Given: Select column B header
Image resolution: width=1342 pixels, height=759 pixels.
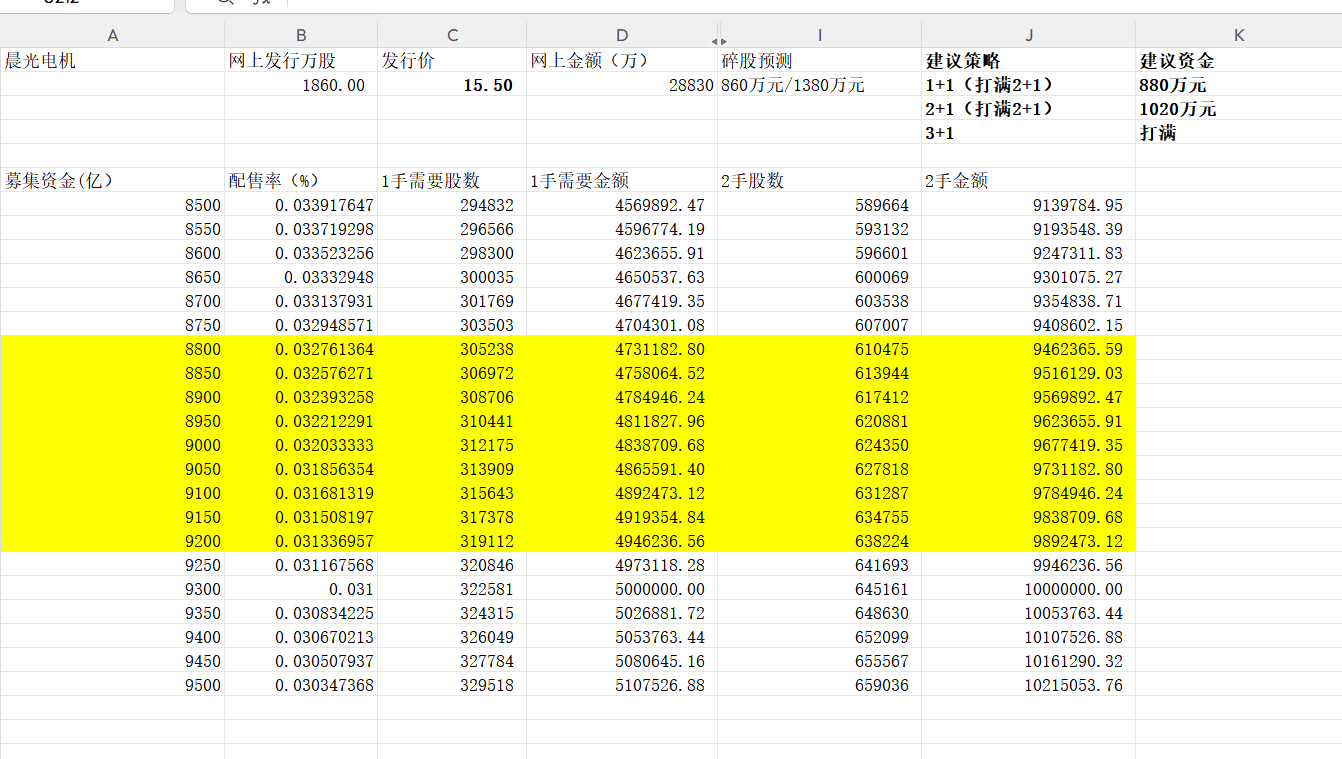Looking at the screenshot, I should click(301, 36).
